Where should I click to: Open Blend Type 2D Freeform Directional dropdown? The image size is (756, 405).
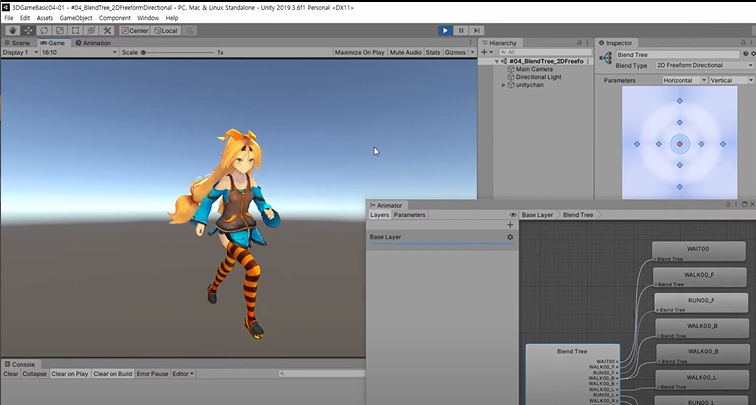[x=705, y=65]
